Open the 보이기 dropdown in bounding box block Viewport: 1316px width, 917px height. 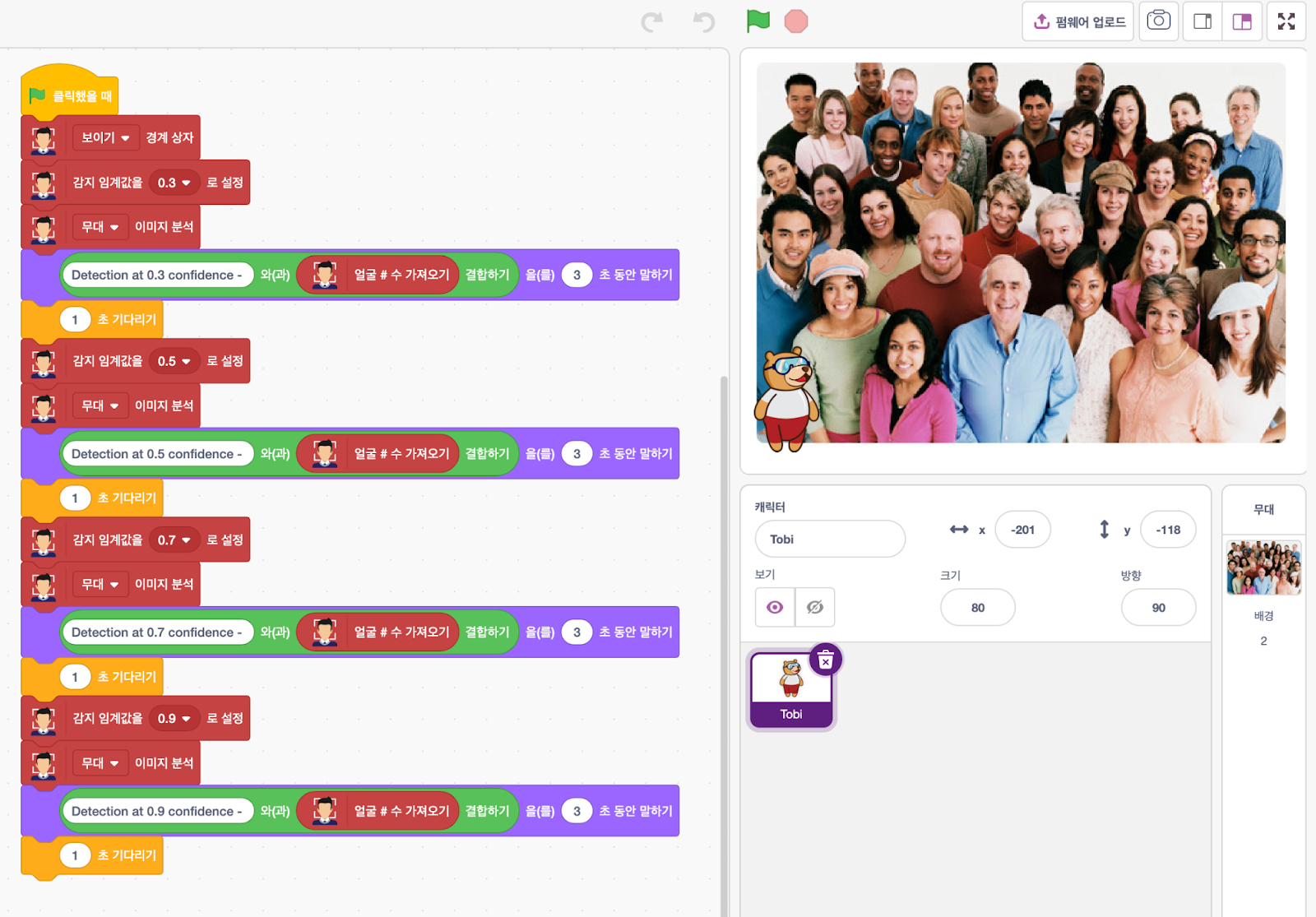click(105, 137)
